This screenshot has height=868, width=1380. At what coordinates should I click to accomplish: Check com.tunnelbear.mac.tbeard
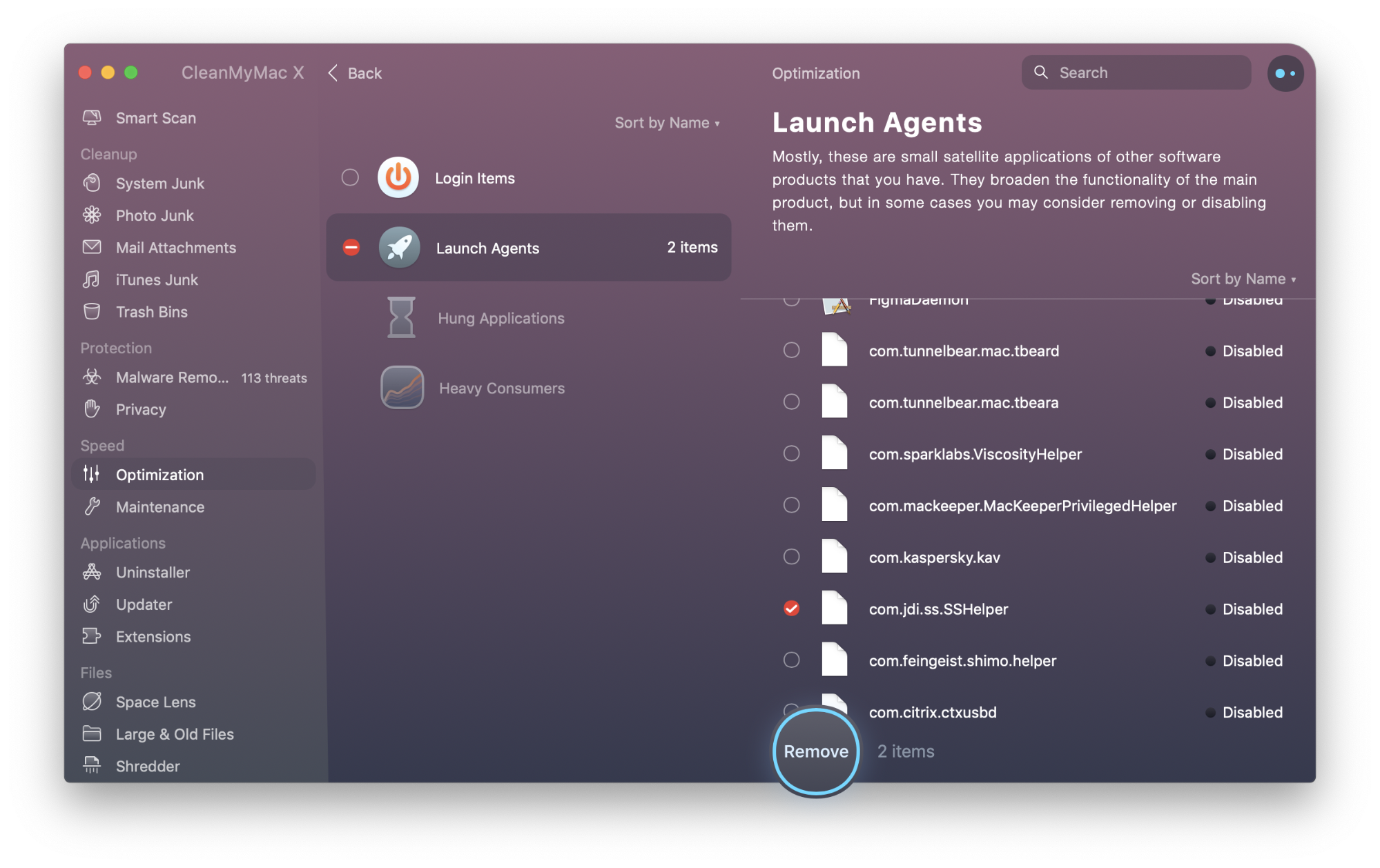tap(792, 351)
